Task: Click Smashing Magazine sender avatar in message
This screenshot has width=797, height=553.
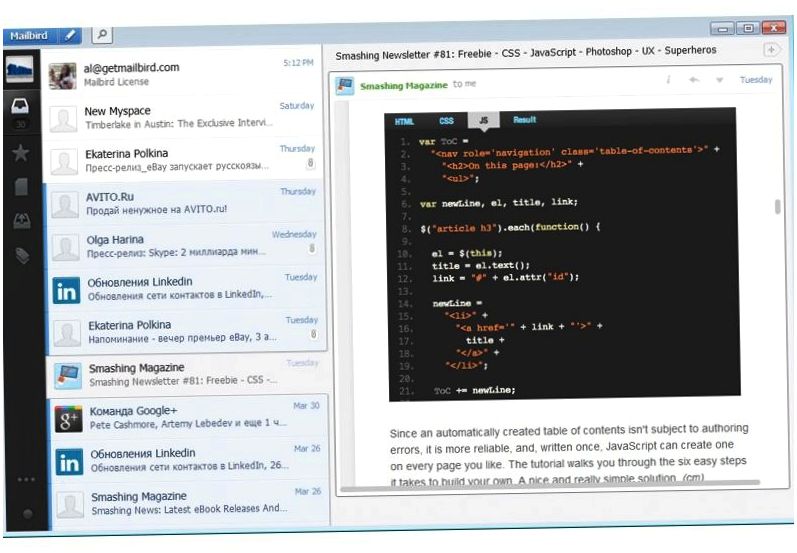Action: [345, 86]
